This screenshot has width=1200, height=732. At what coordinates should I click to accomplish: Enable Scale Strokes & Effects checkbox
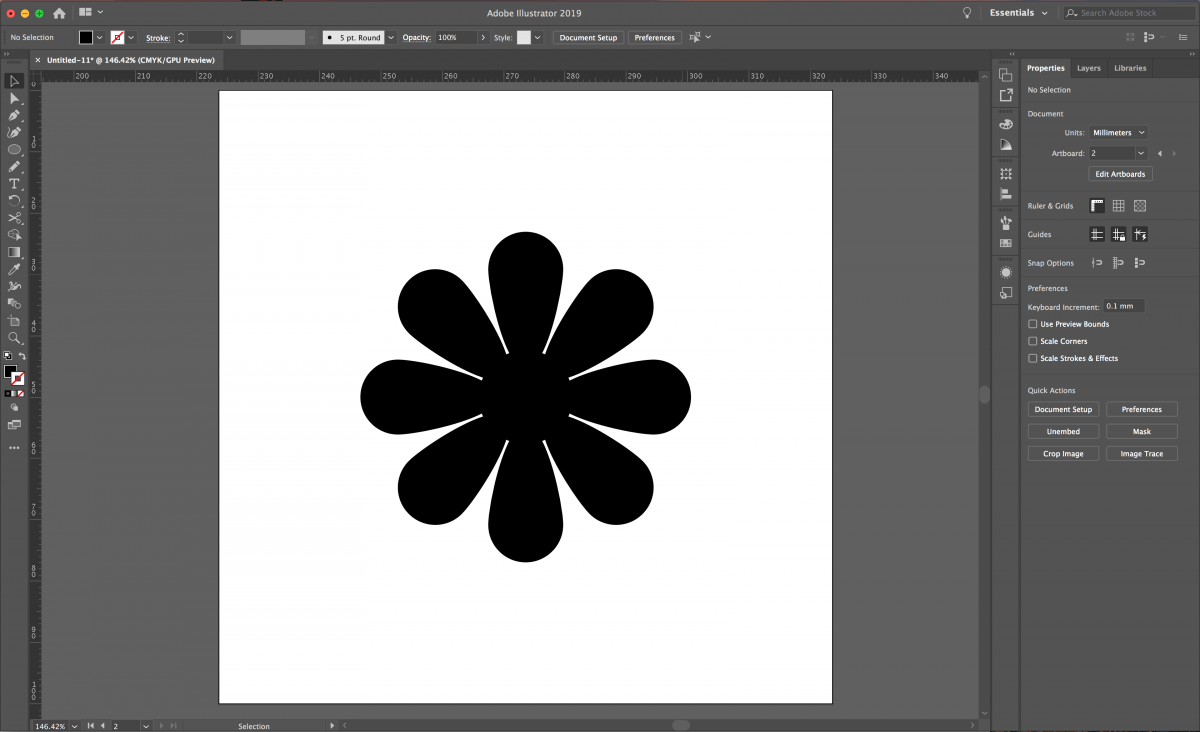tap(1033, 358)
